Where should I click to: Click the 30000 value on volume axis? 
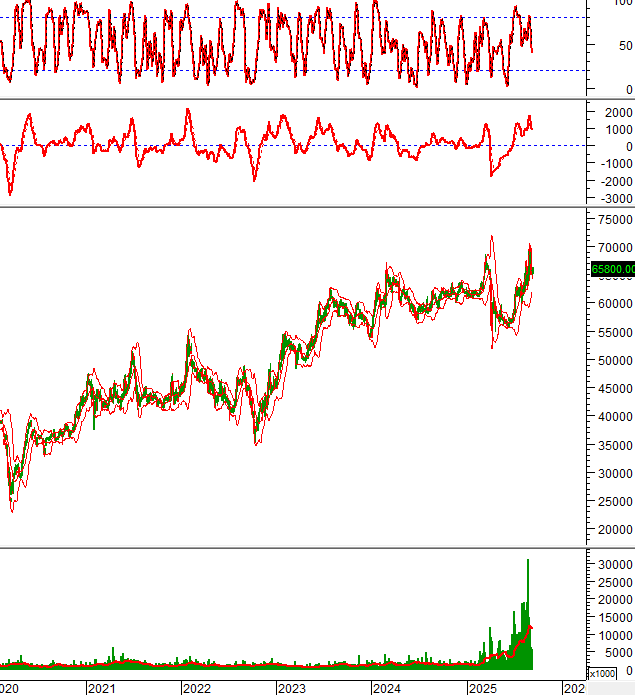(615, 565)
